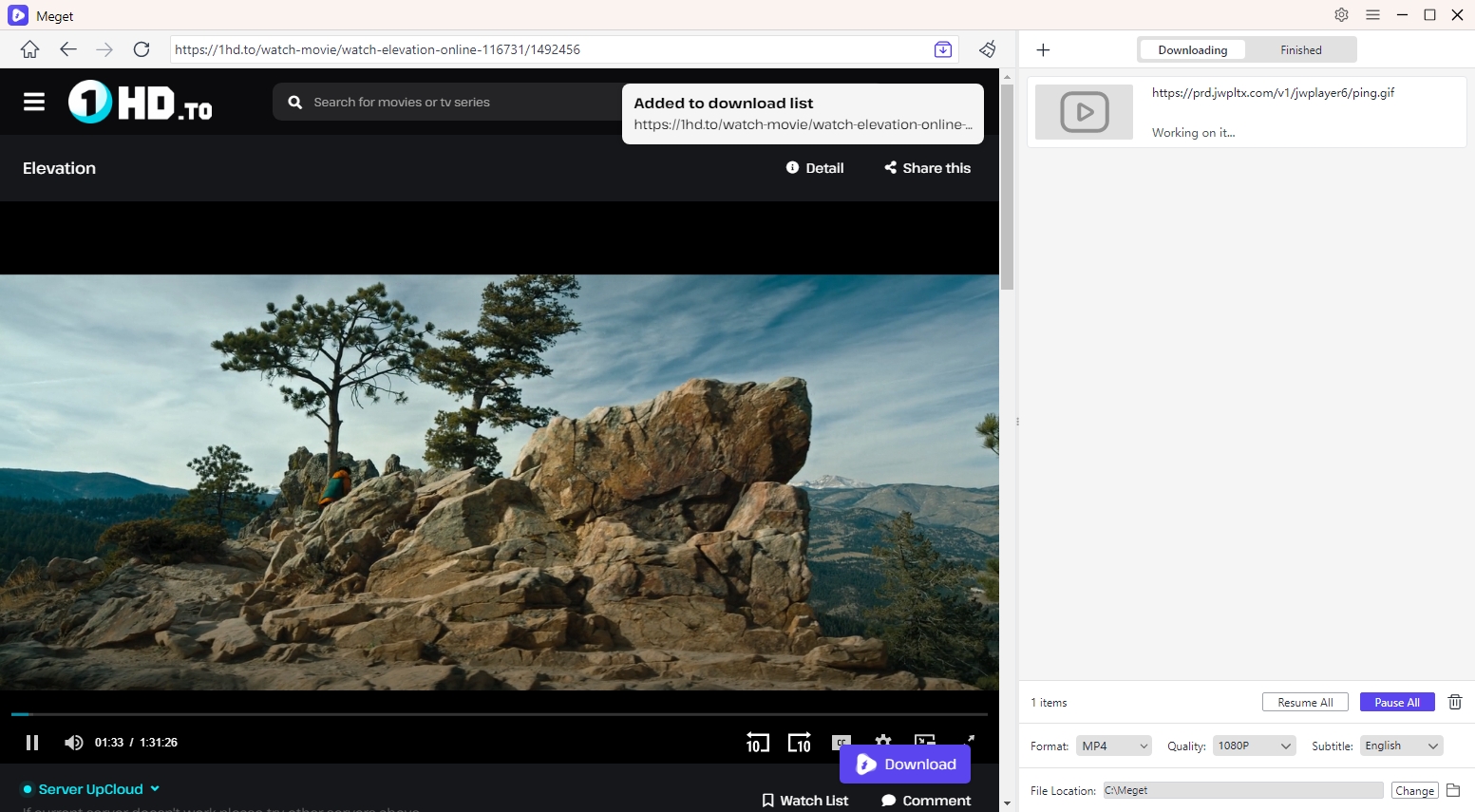Add movie to Watch List
Screen dimensions: 1475x812
pos(805,801)
